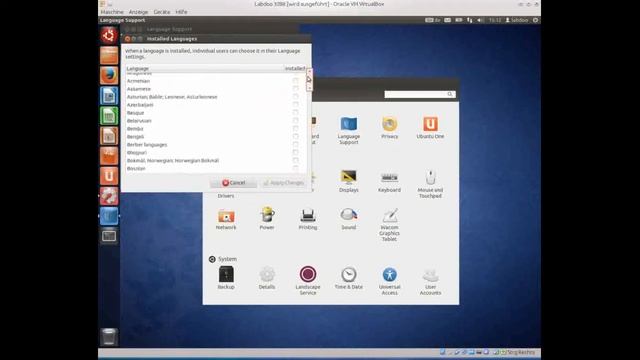Open Network settings icon

click(x=226, y=219)
